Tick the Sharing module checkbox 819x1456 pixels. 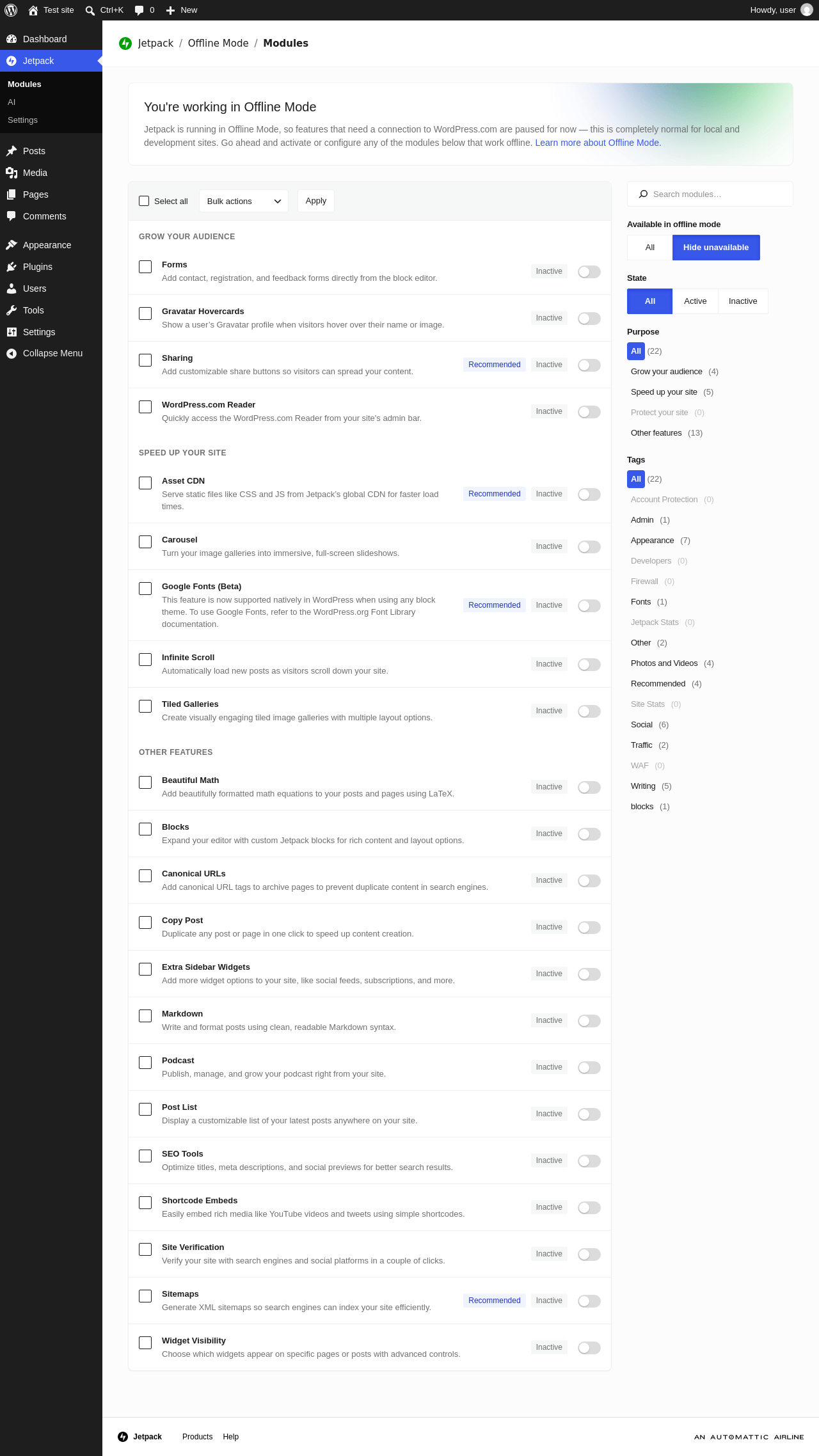click(x=145, y=360)
